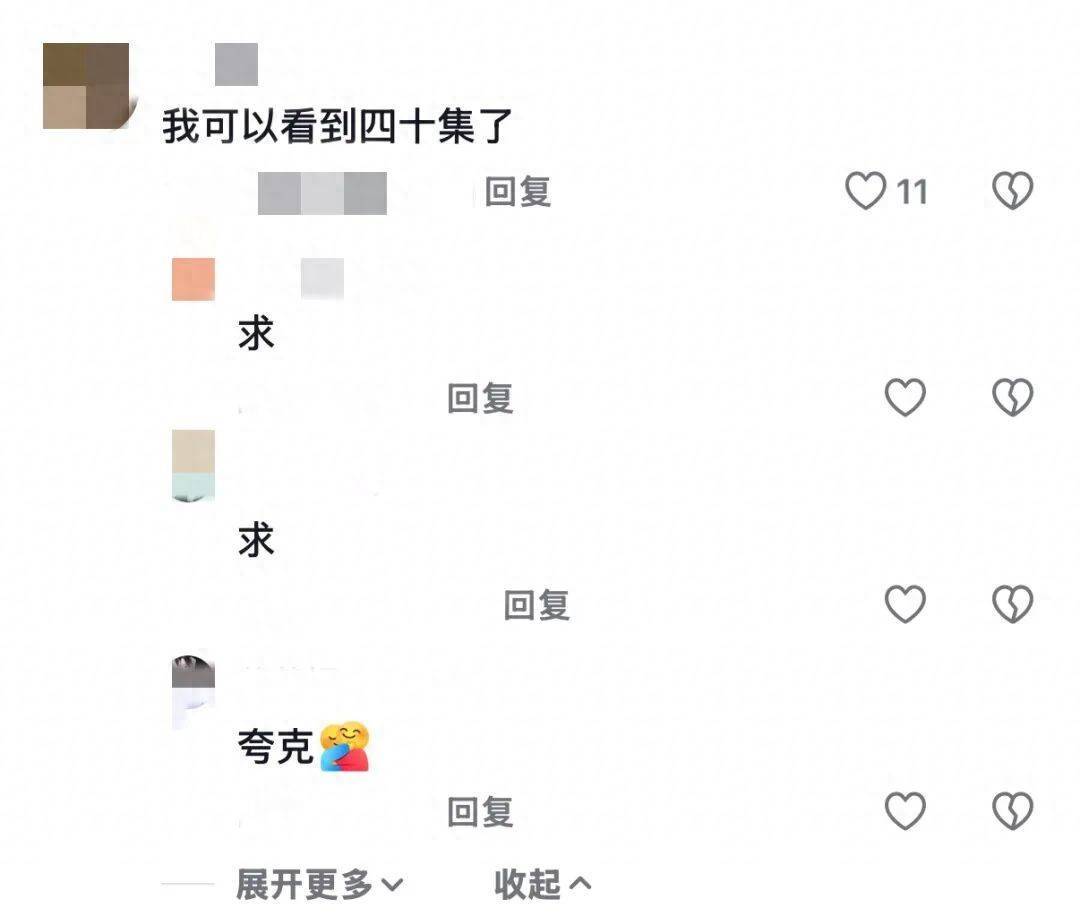Tap broken heart on first '求' reply

[x=1012, y=397]
